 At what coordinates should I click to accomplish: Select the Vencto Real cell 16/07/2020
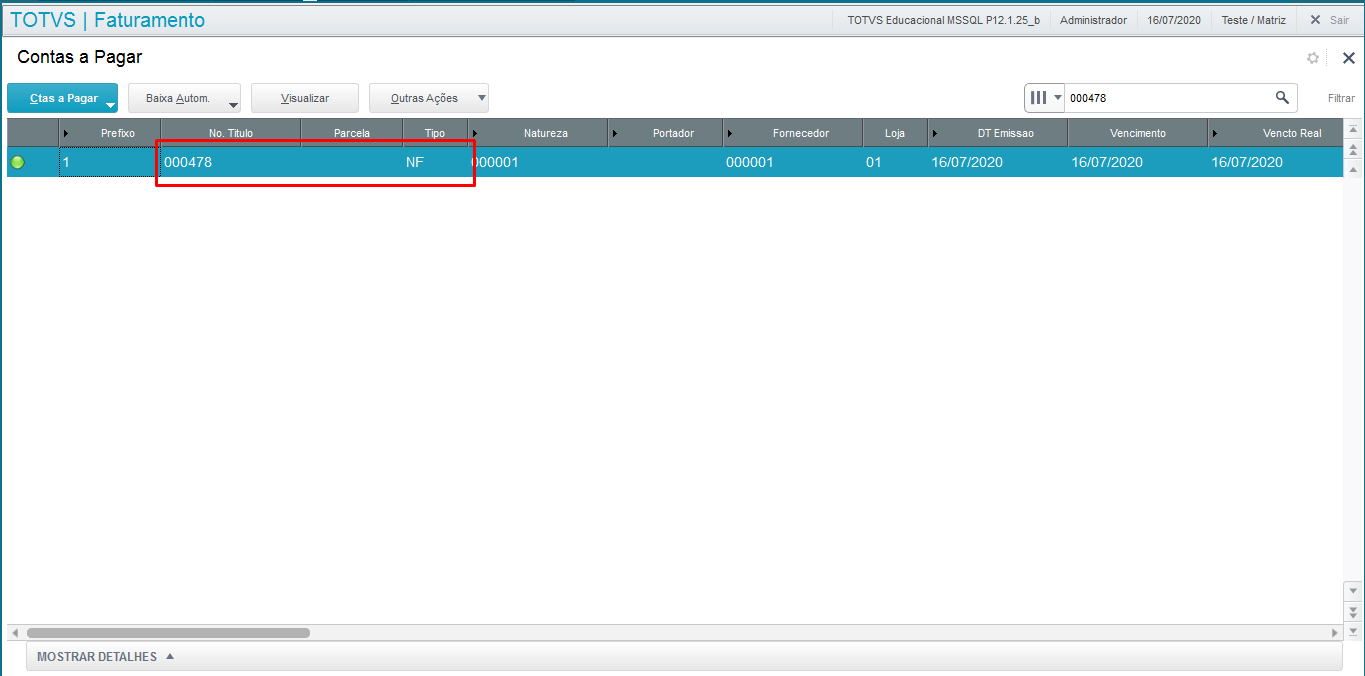tap(1276, 162)
